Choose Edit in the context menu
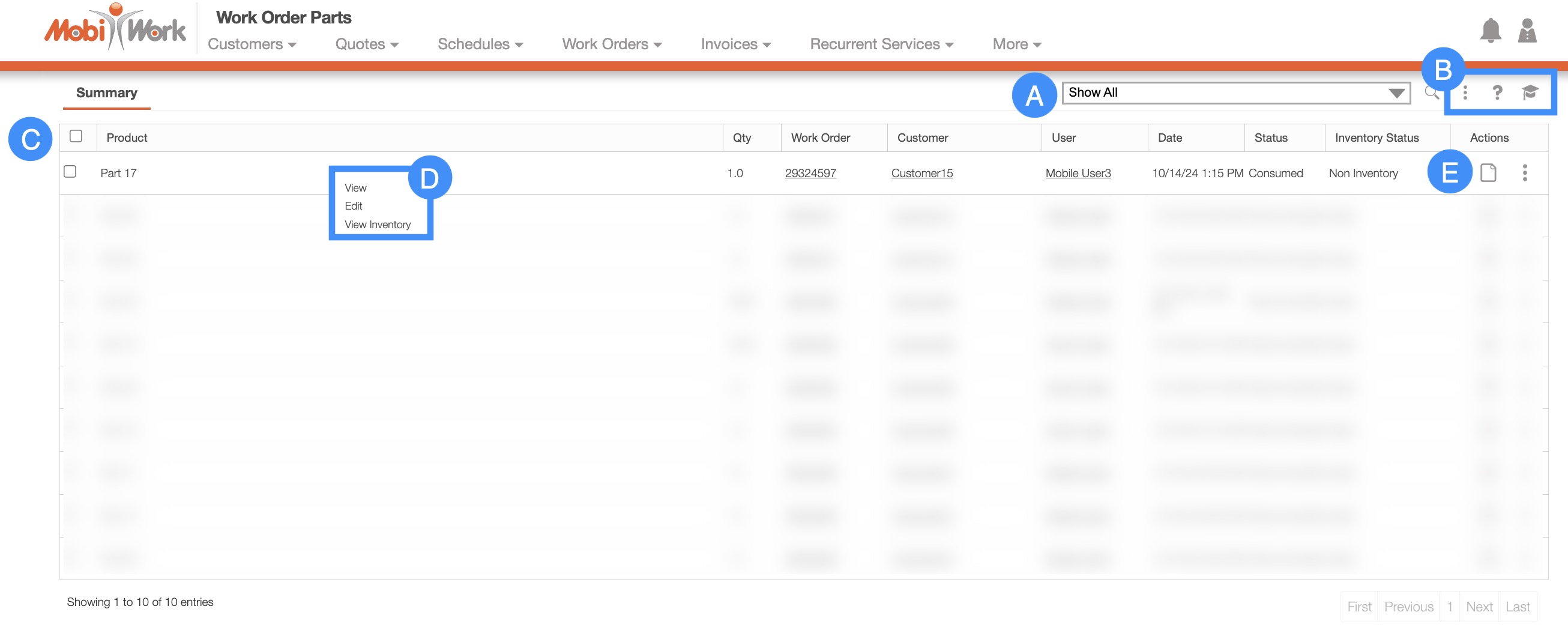This screenshot has height=627, width=1568. (353, 207)
